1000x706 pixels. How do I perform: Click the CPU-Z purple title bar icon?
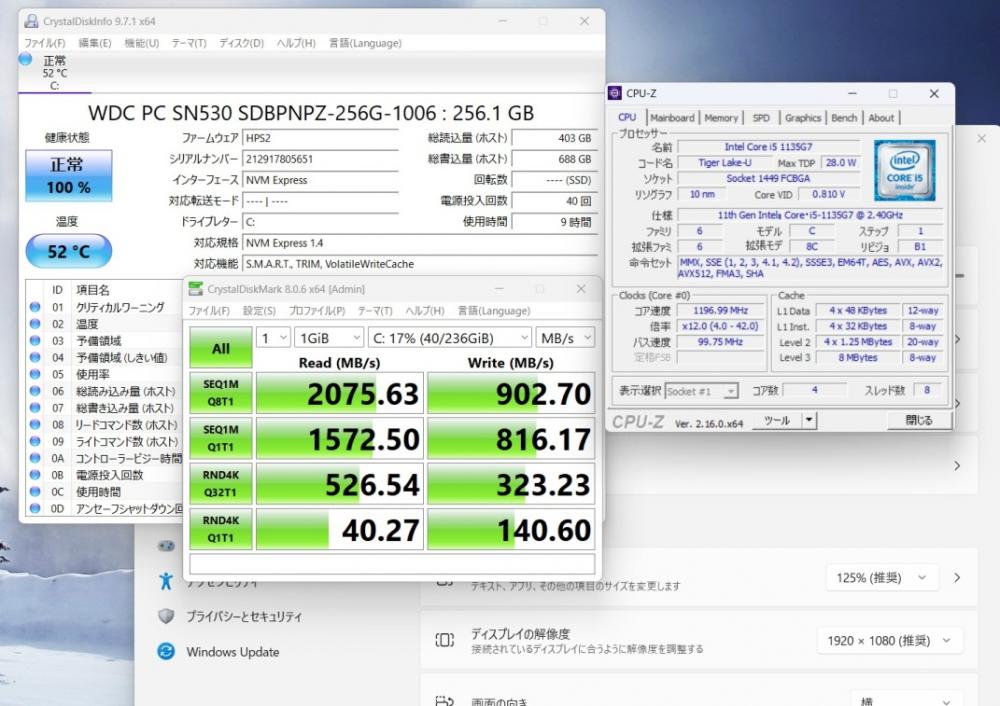coord(615,93)
